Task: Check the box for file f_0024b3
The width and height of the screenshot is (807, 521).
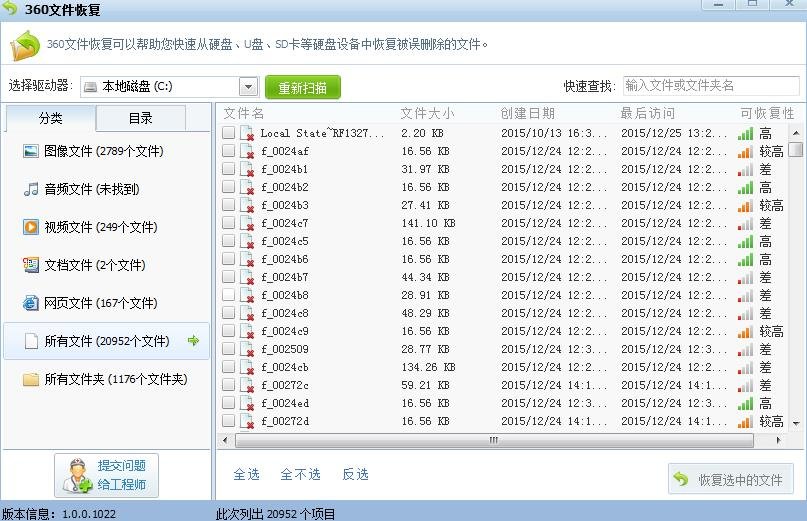Action: click(229, 205)
